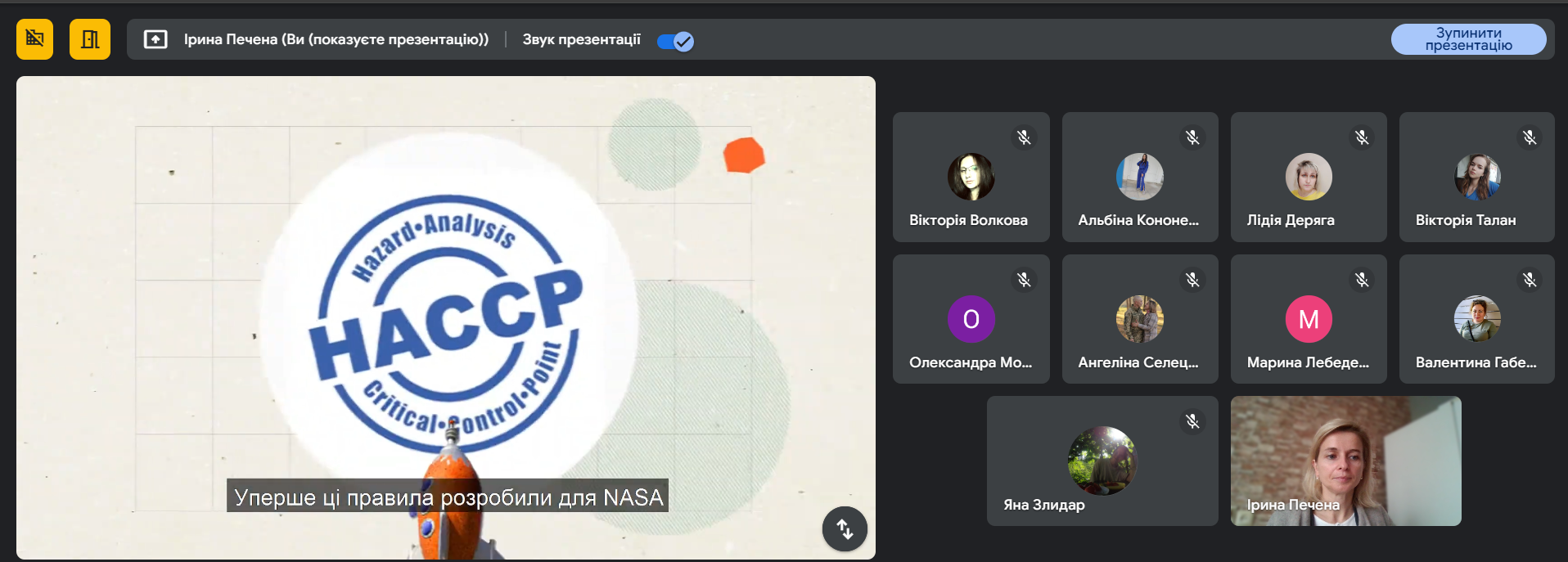Image resolution: width=1568 pixels, height=562 pixels.
Task: Click Ірина Печена video tile
Action: point(1345,461)
